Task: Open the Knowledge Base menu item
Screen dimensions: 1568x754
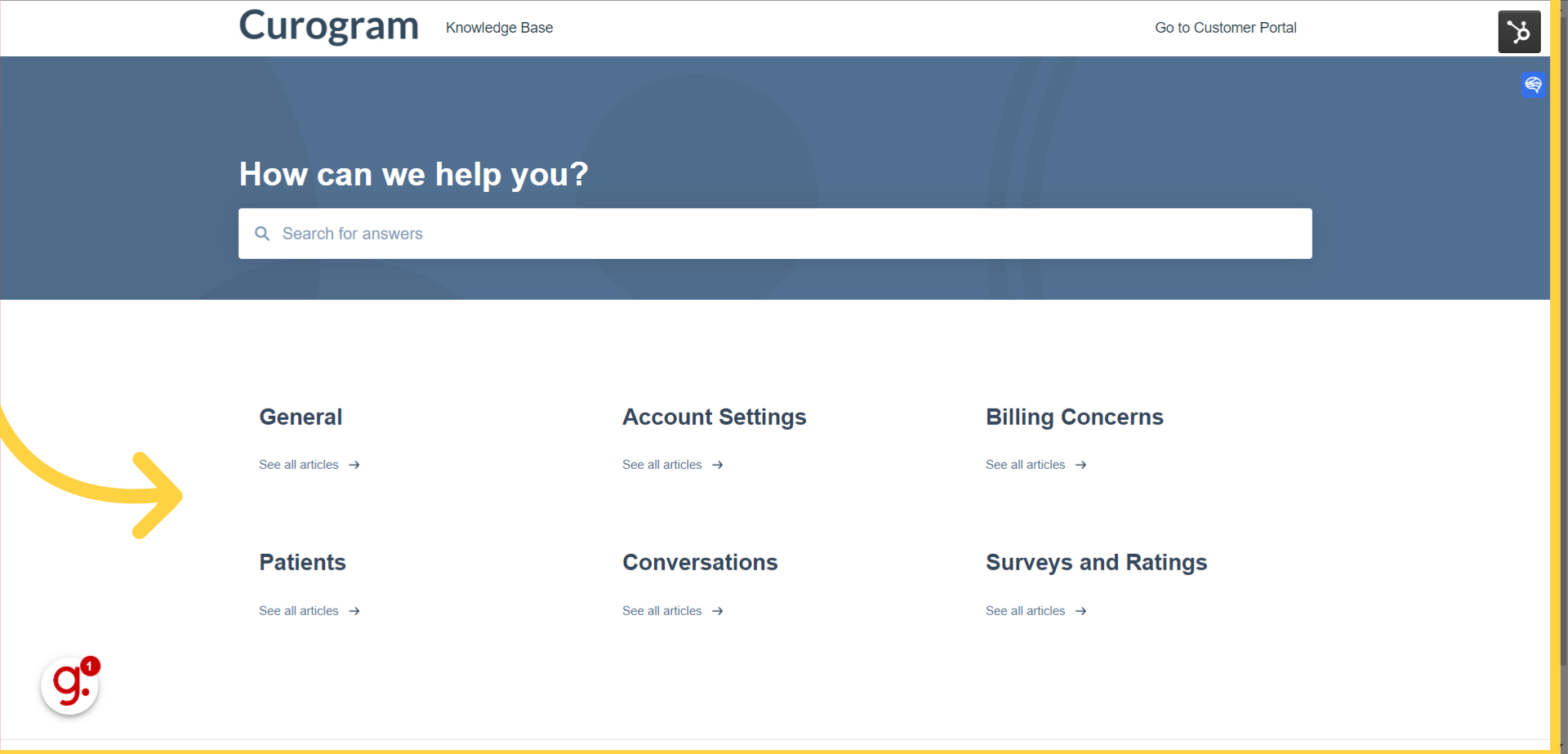Action: click(499, 27)
